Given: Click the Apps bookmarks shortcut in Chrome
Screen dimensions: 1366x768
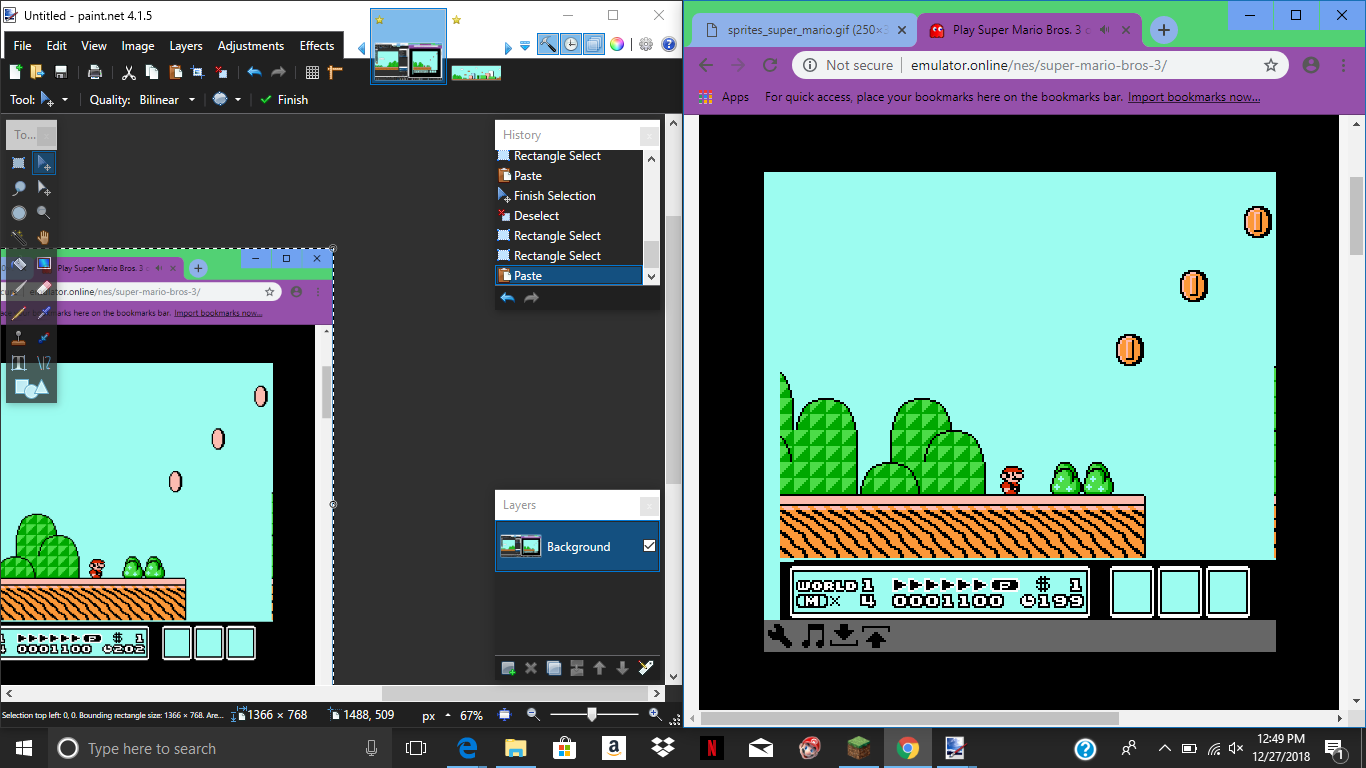Looking at the screenshot, I should click(x=724, y=97).
